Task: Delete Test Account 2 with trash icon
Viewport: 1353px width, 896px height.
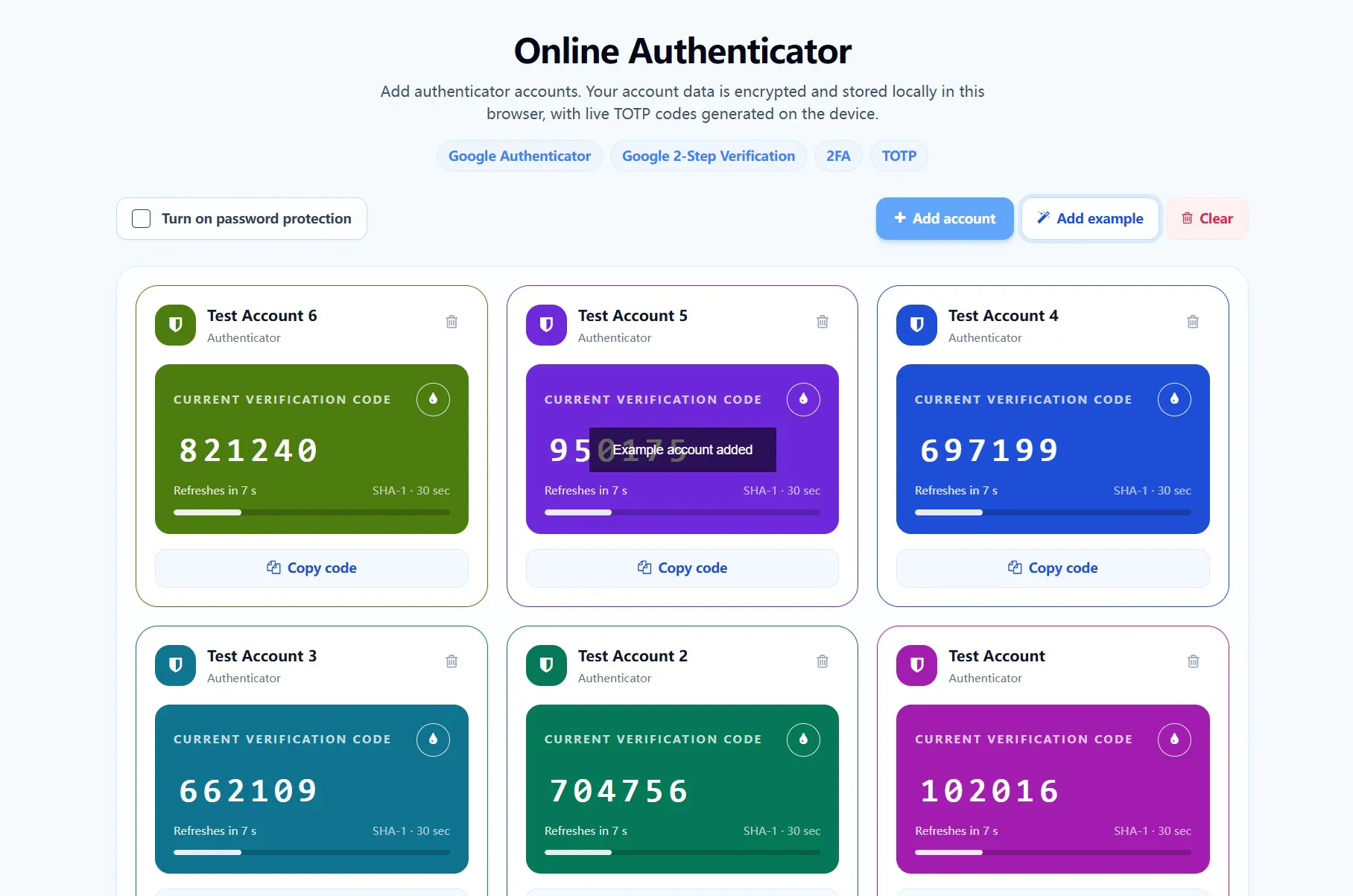Action: (x=823, y=661)
